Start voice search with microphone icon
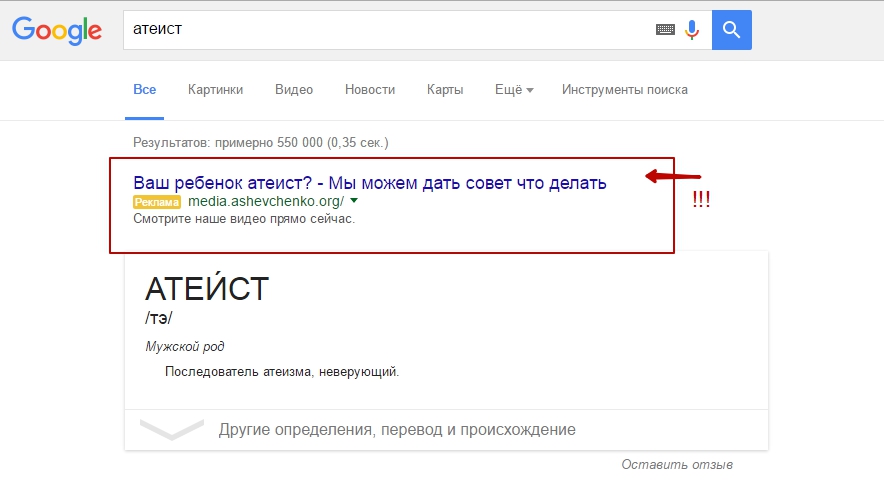884x483 pixels. tap(692, 29)
